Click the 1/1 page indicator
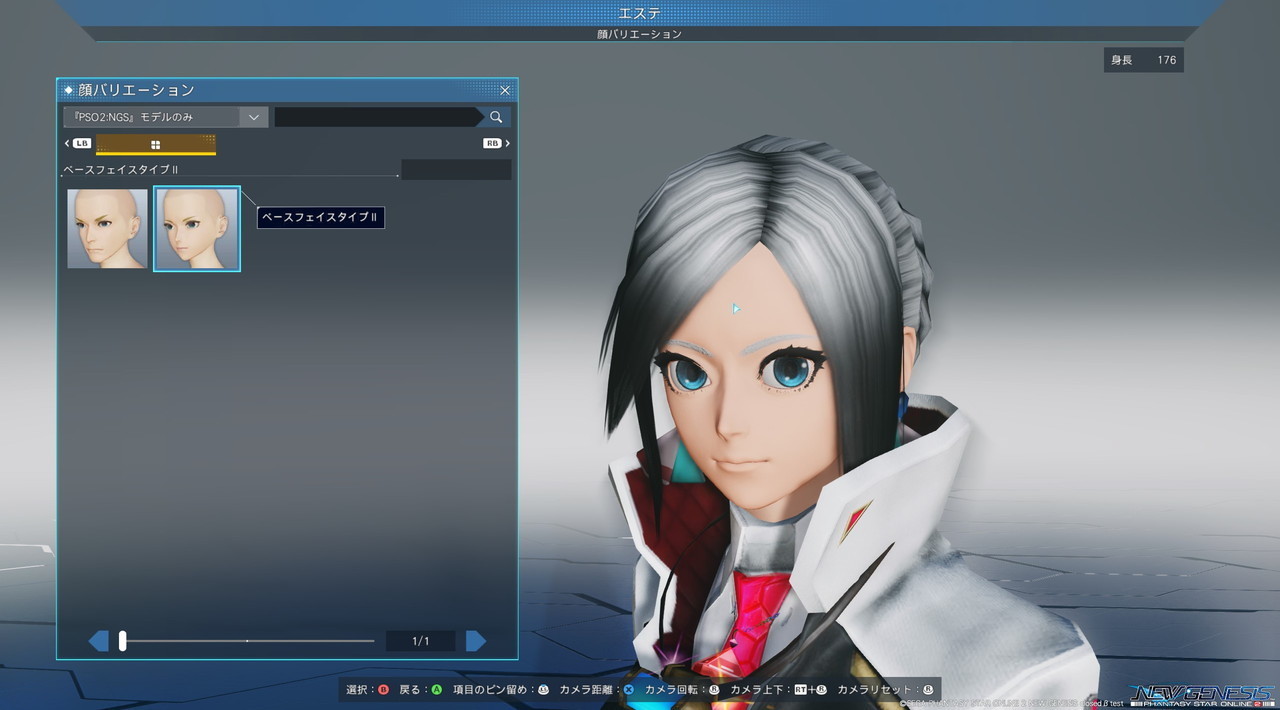This screenshot has height=710, width=1280. [421, 641]
